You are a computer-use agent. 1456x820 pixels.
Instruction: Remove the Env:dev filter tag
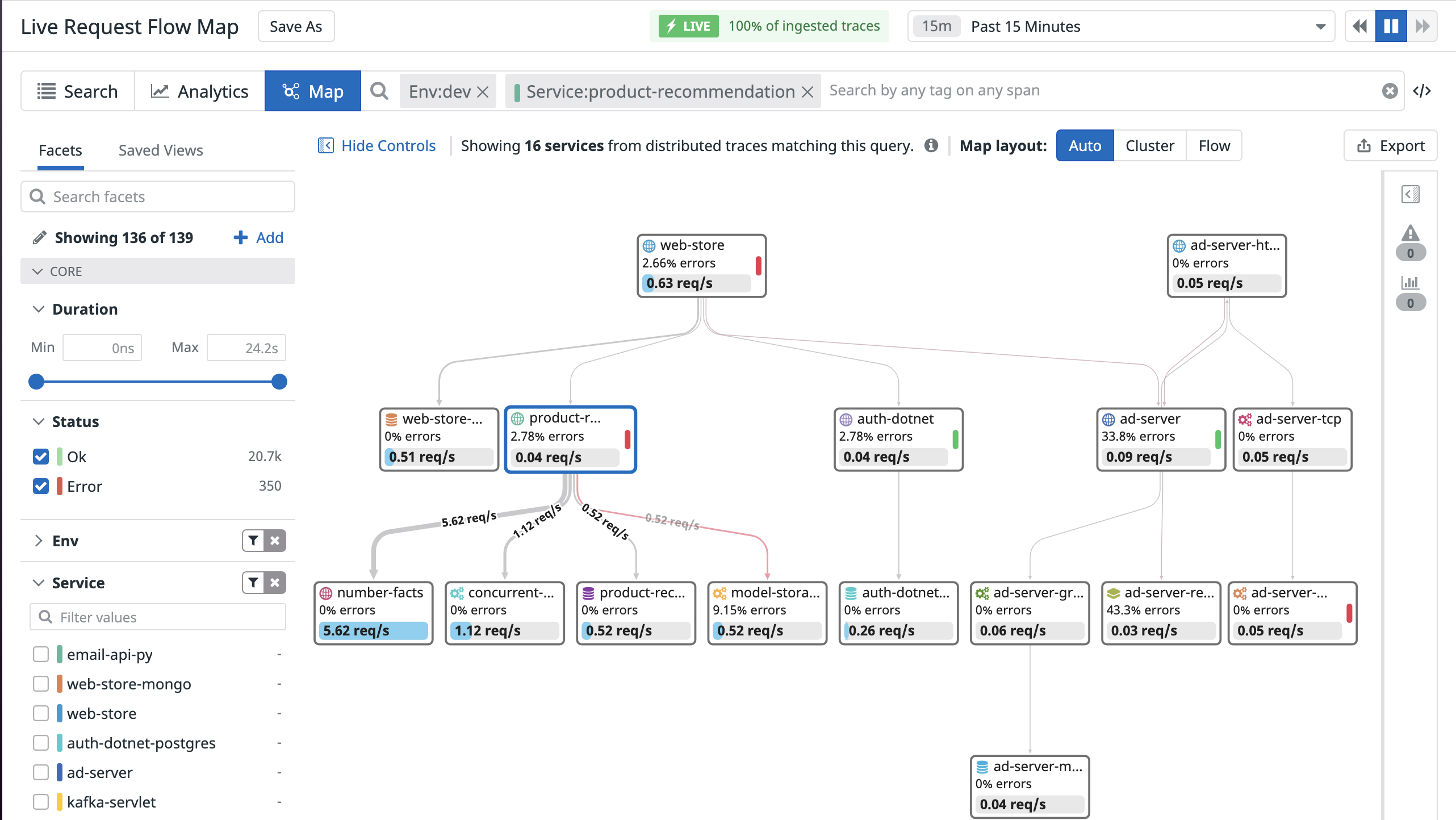(483, 91)
